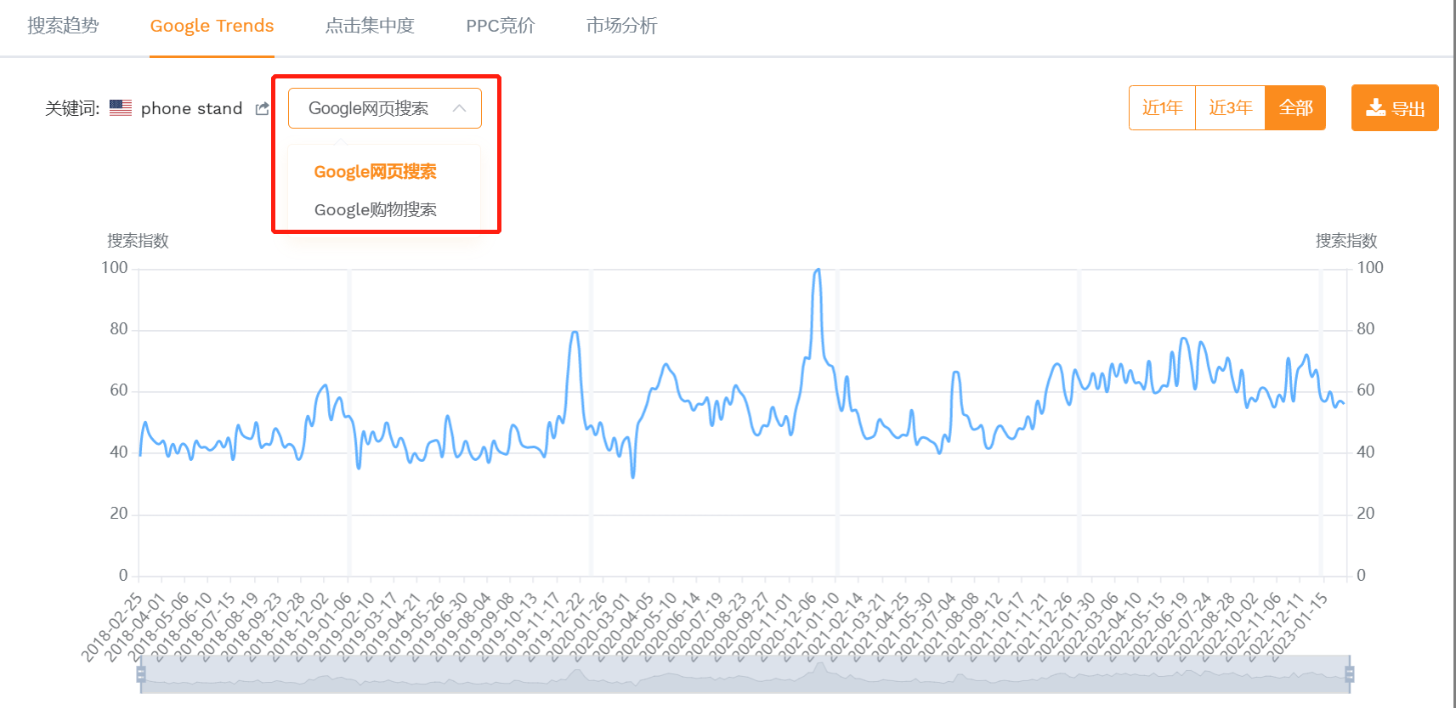Click the 导出 export button

coord(1395,108)
